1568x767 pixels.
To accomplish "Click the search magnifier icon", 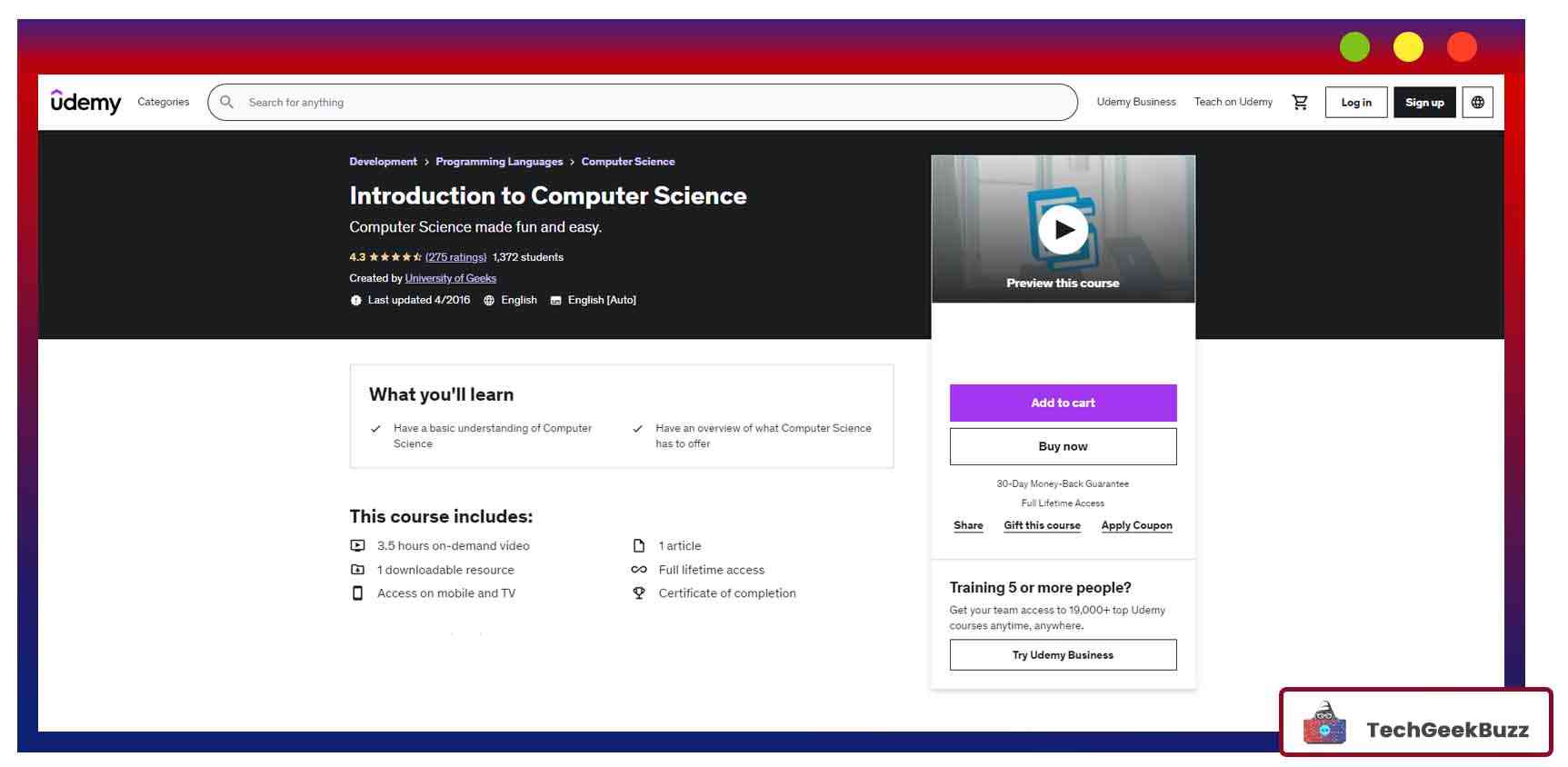I will click(x=227, y=103).
